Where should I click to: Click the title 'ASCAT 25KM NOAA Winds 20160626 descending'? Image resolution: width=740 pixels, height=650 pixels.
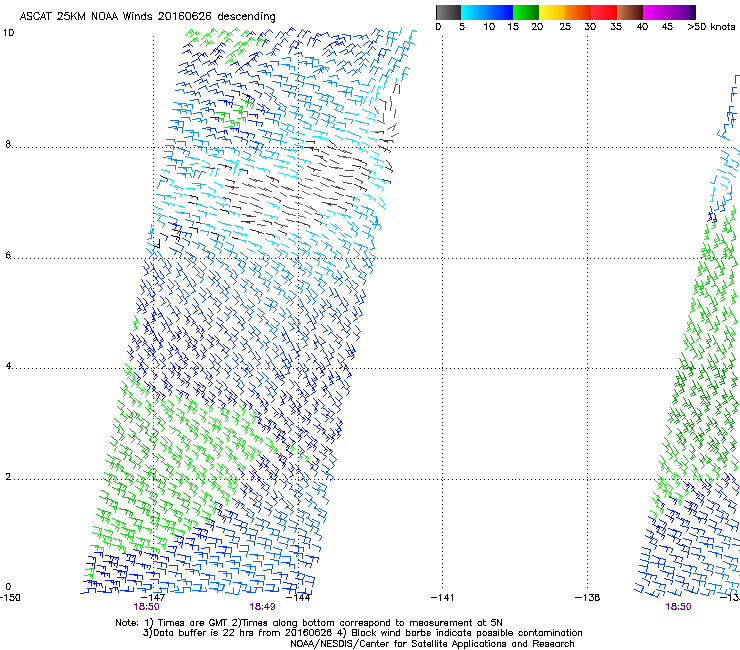pos(147,16)
